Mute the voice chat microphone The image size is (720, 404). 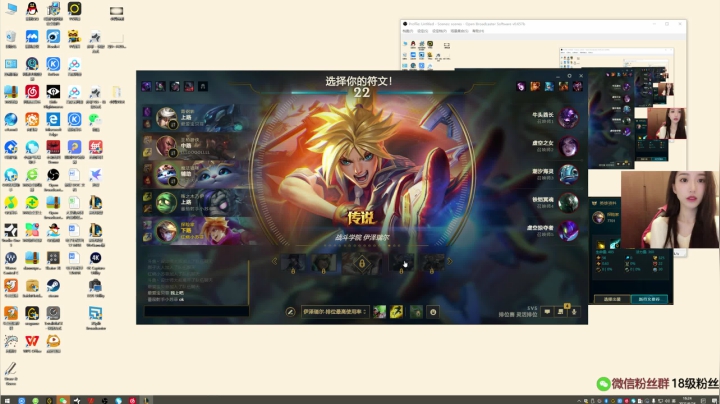click(x=574, y=312)
